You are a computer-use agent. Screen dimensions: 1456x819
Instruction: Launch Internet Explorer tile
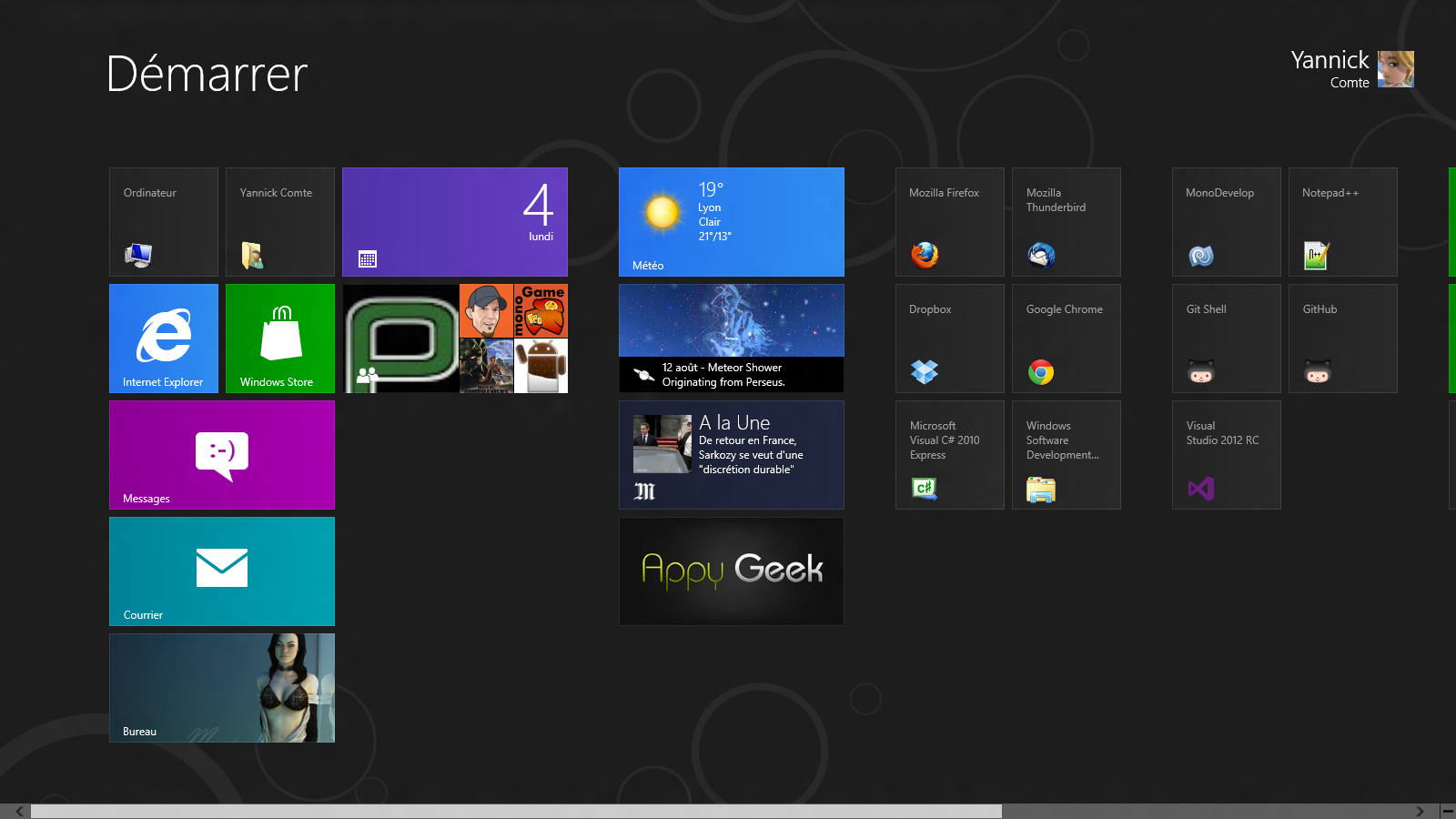tap(164, 339)
